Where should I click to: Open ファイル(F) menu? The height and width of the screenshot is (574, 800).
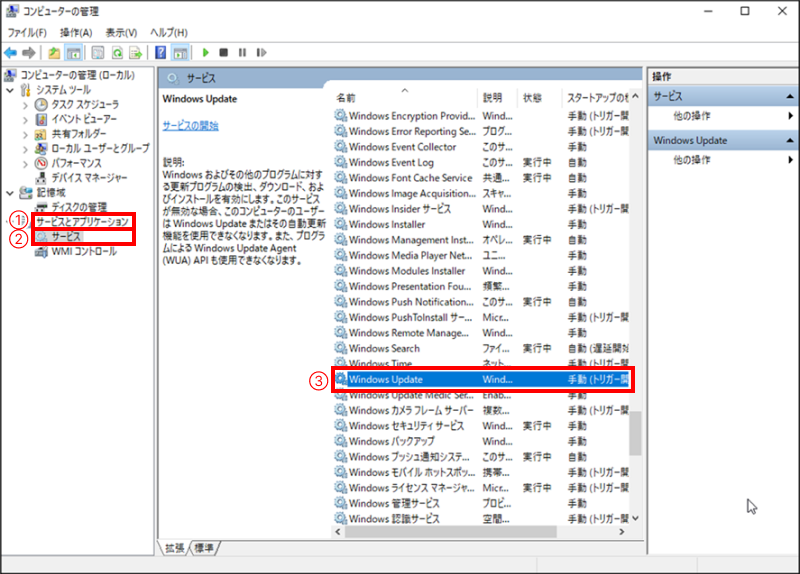pyautogui.click(x=27, y=33)
